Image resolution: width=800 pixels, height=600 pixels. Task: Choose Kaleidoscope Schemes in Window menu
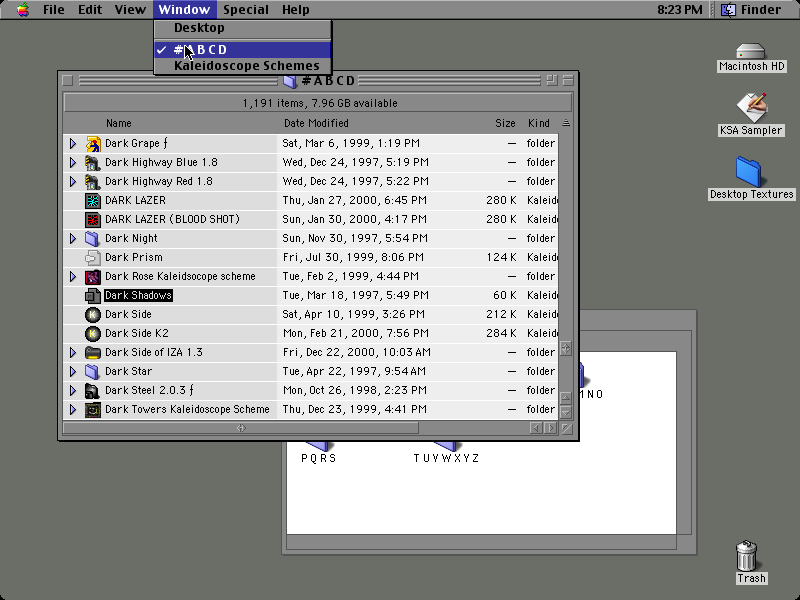click(243, 65)
